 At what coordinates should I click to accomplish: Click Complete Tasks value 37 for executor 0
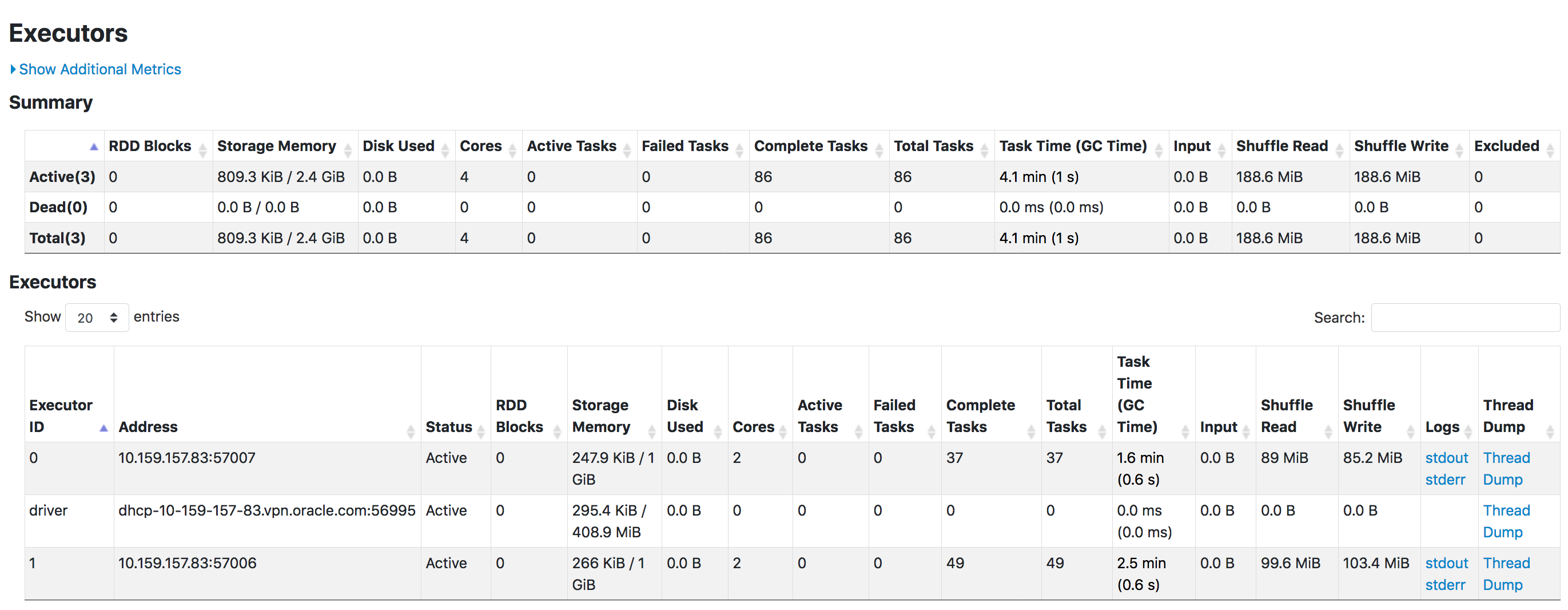[x=954, y=458]
